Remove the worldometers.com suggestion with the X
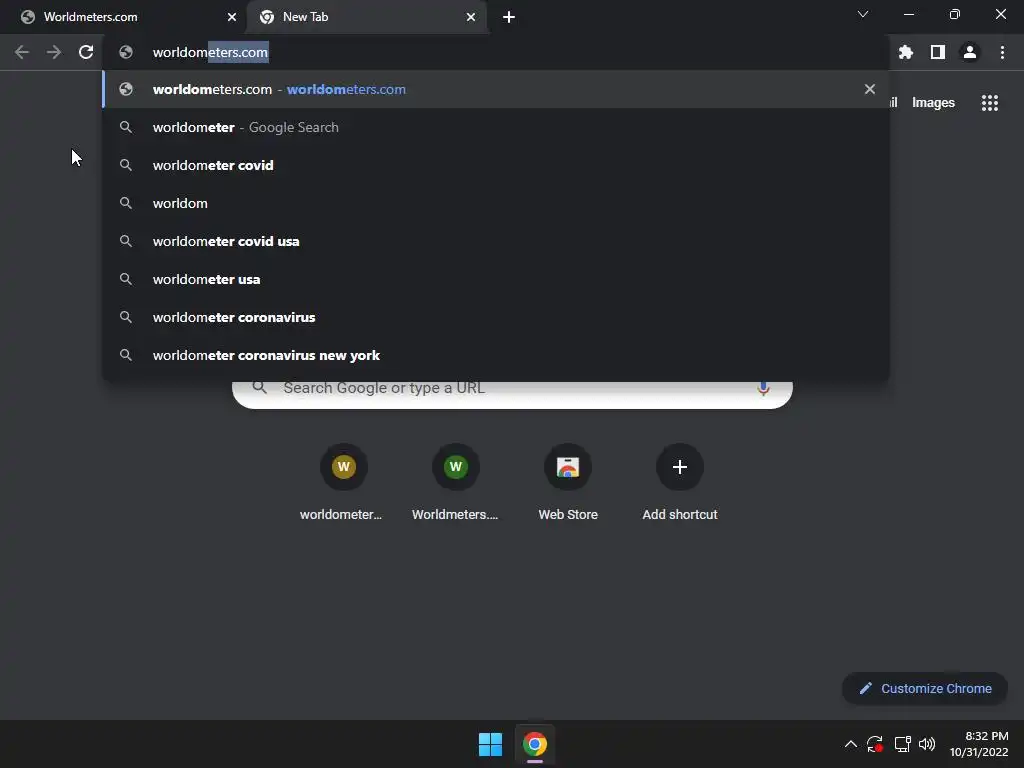 870,89
